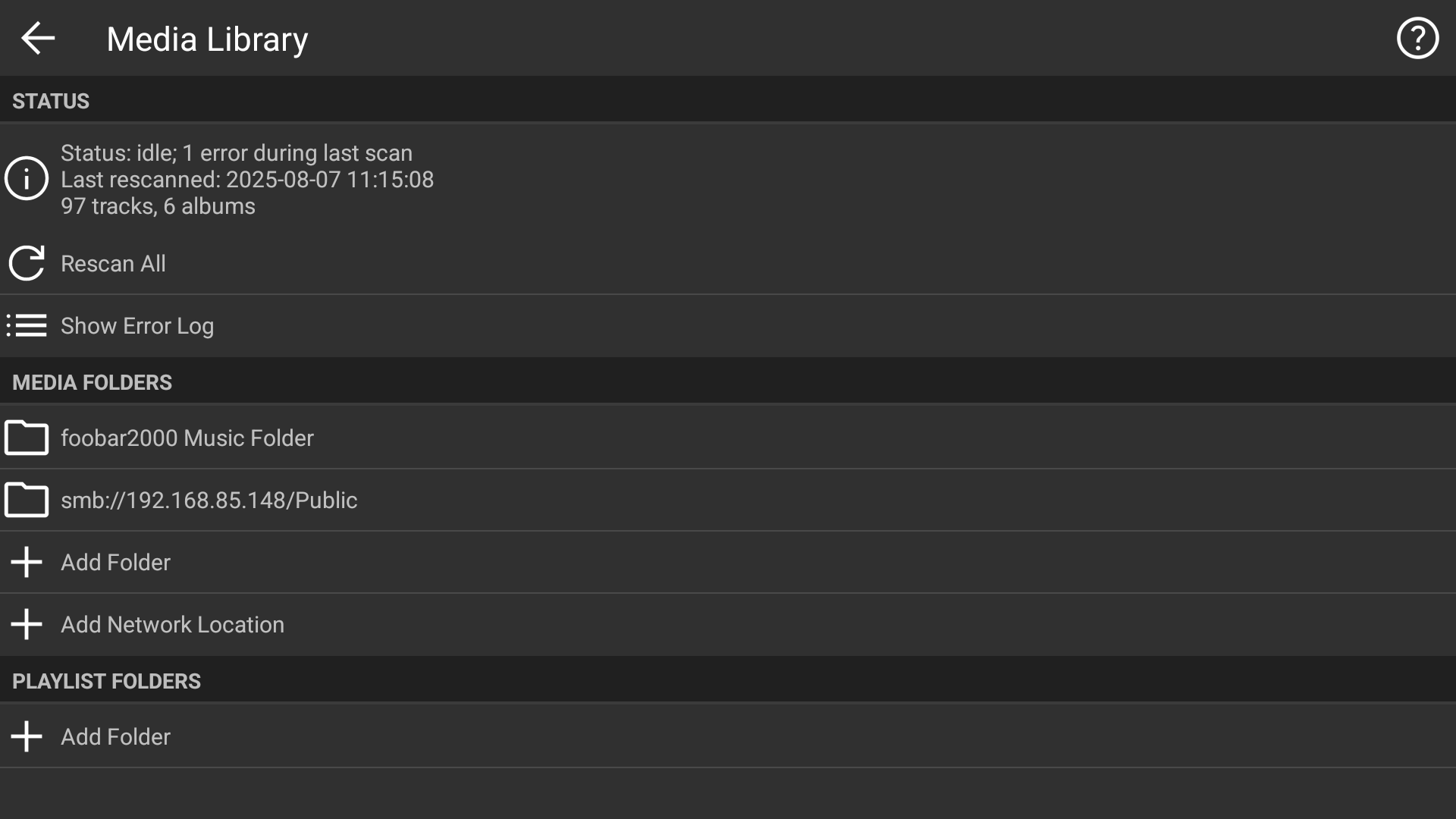Click the Media Folders Add Folder plus icon
Image resolution: width=1456 pixels, height=819 pixels.
27,562
